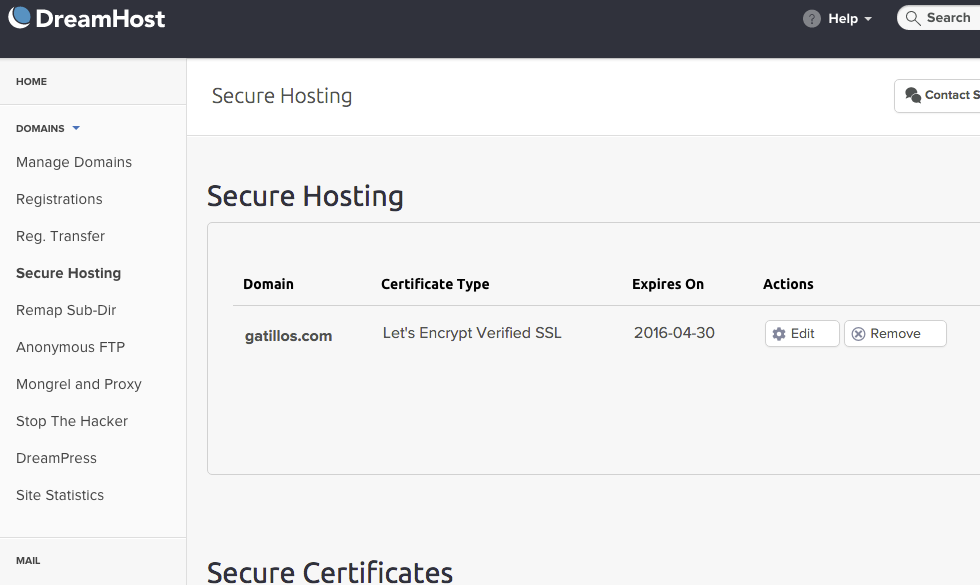Open Manage Domains page
This screenshot has width=980, height=585.
(x=74, y=162)
